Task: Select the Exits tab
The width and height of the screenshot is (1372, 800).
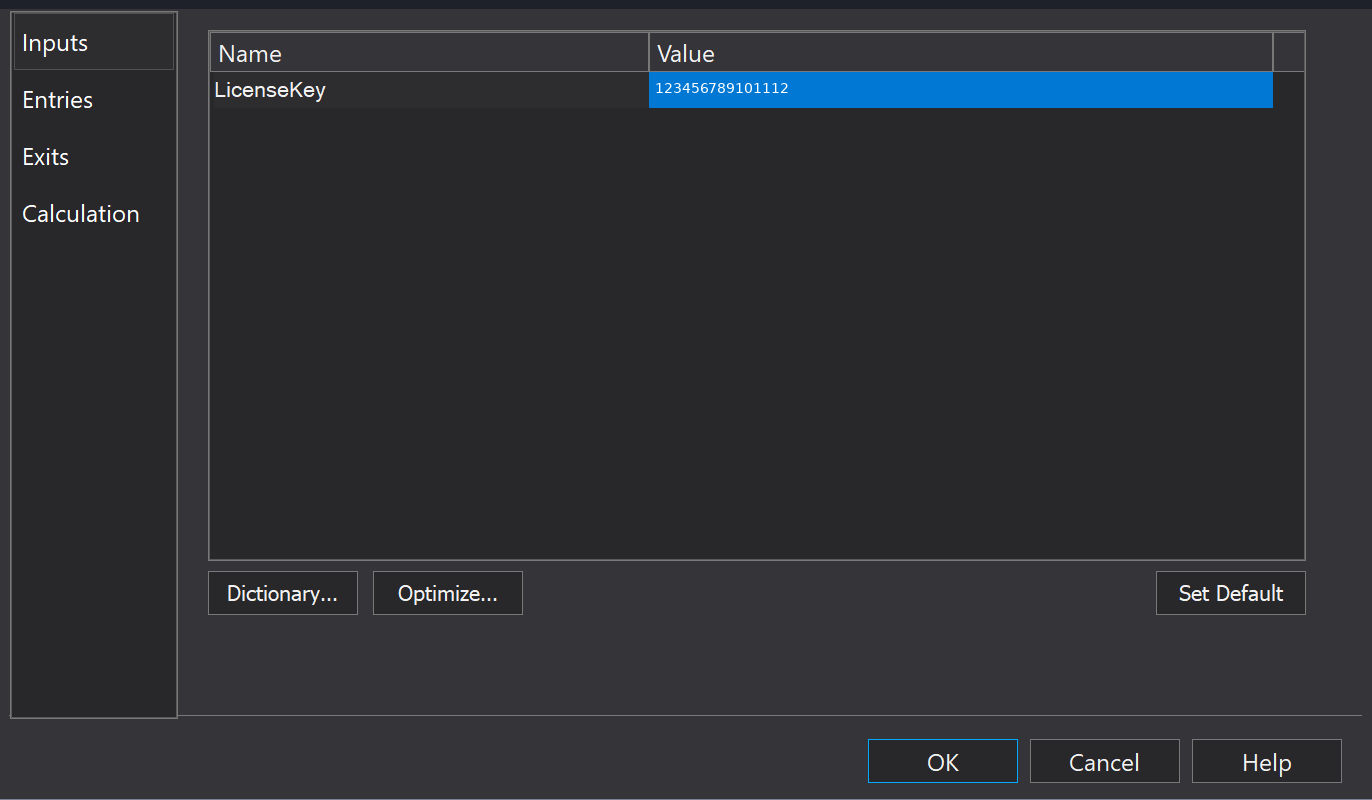Action: [x=94, y=157]
